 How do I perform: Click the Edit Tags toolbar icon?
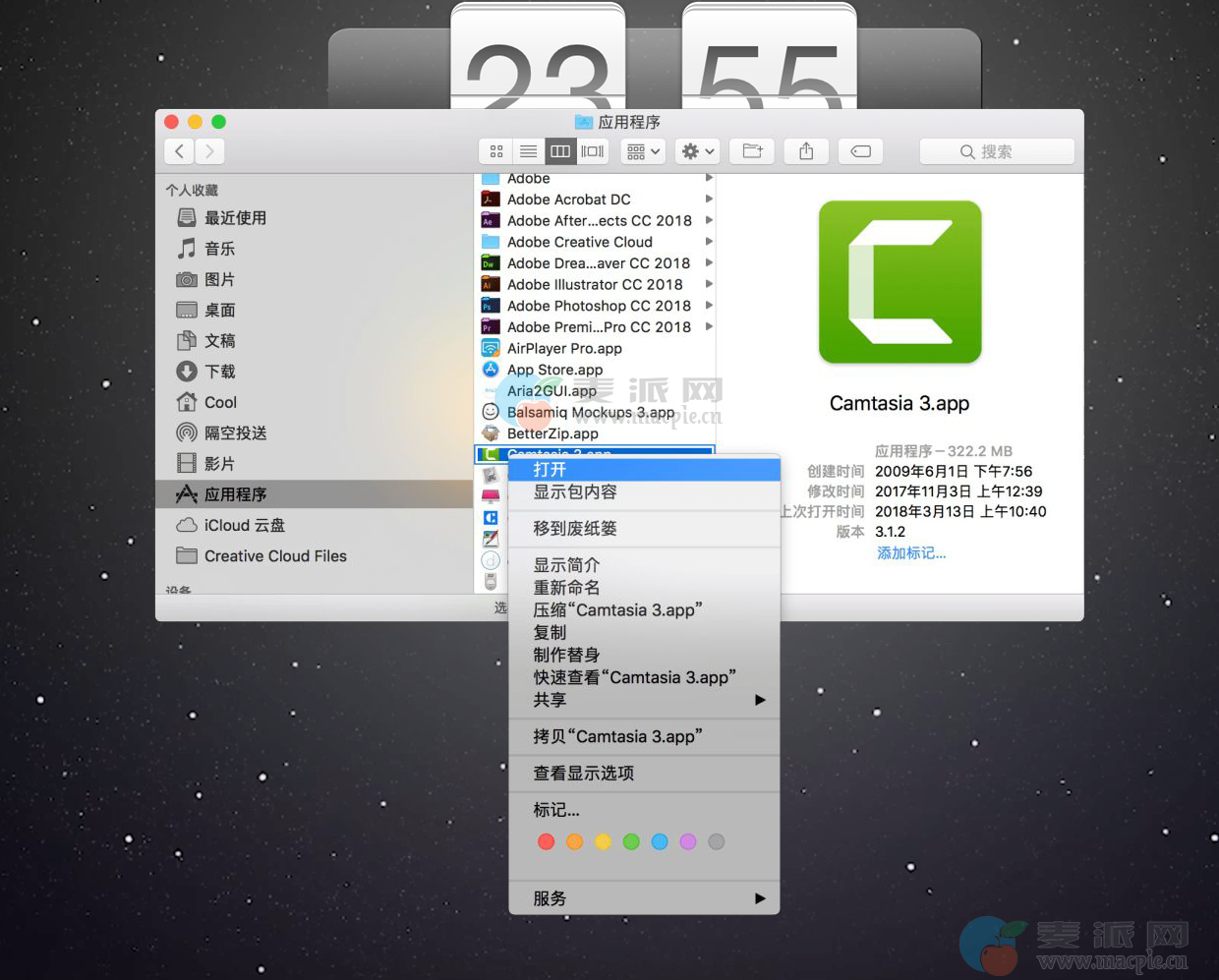click(x=860, y=151)
